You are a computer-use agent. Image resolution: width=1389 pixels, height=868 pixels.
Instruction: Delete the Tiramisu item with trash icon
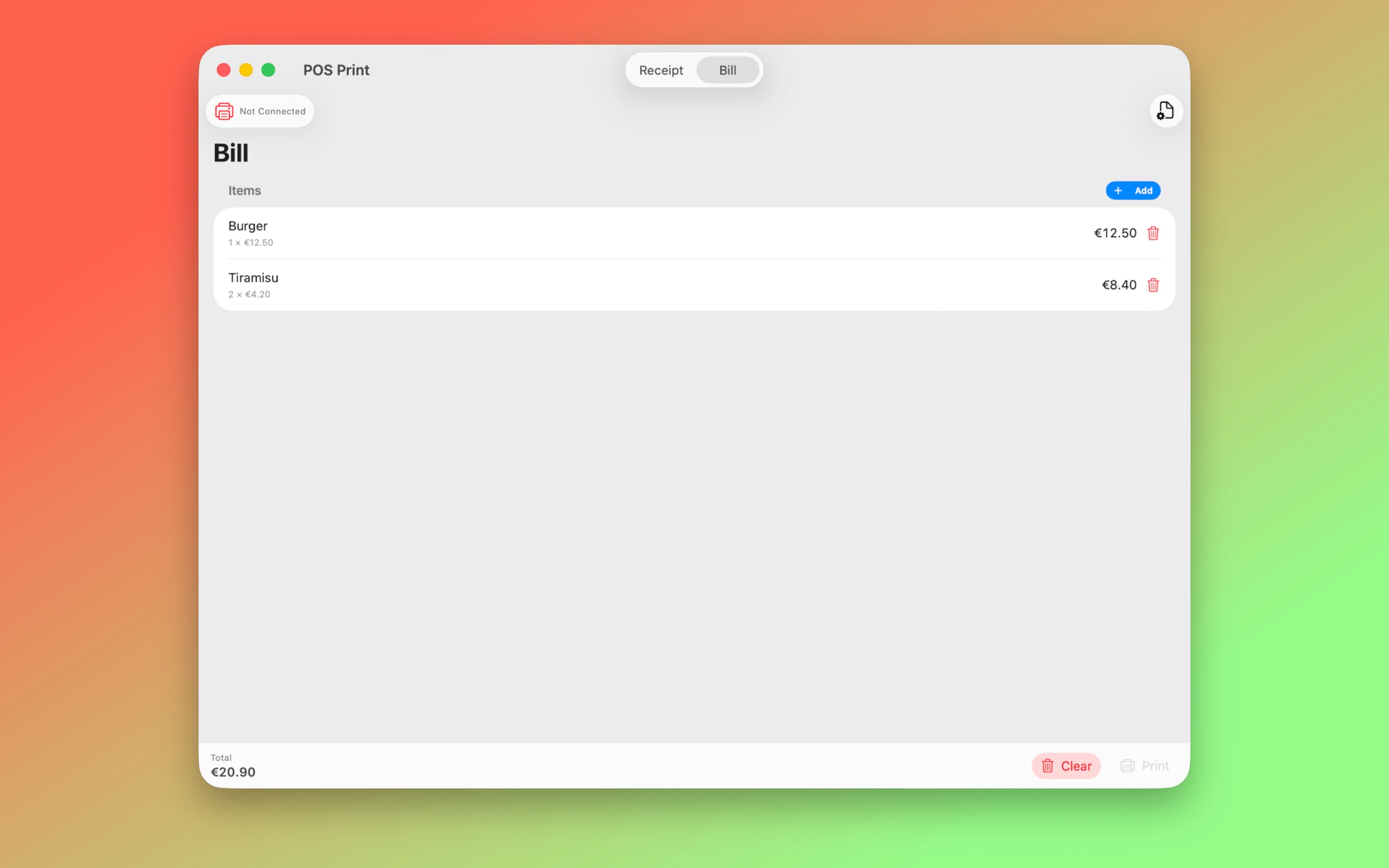click(x=1153, y=285)
